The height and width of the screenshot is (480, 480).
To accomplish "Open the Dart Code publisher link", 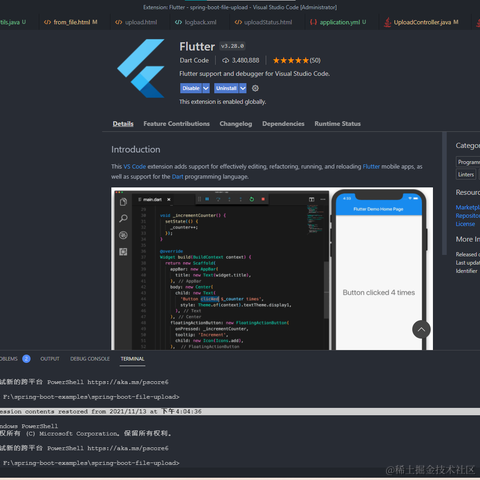I will (194, 60).
